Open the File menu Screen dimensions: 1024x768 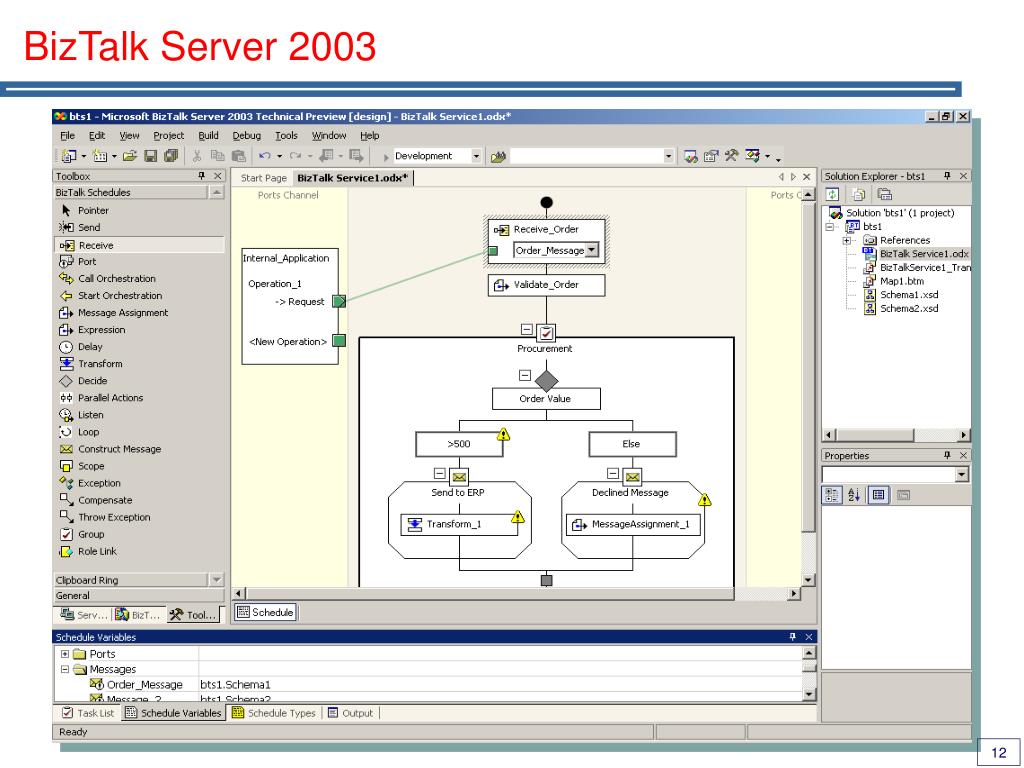click(x=67, y=136)
